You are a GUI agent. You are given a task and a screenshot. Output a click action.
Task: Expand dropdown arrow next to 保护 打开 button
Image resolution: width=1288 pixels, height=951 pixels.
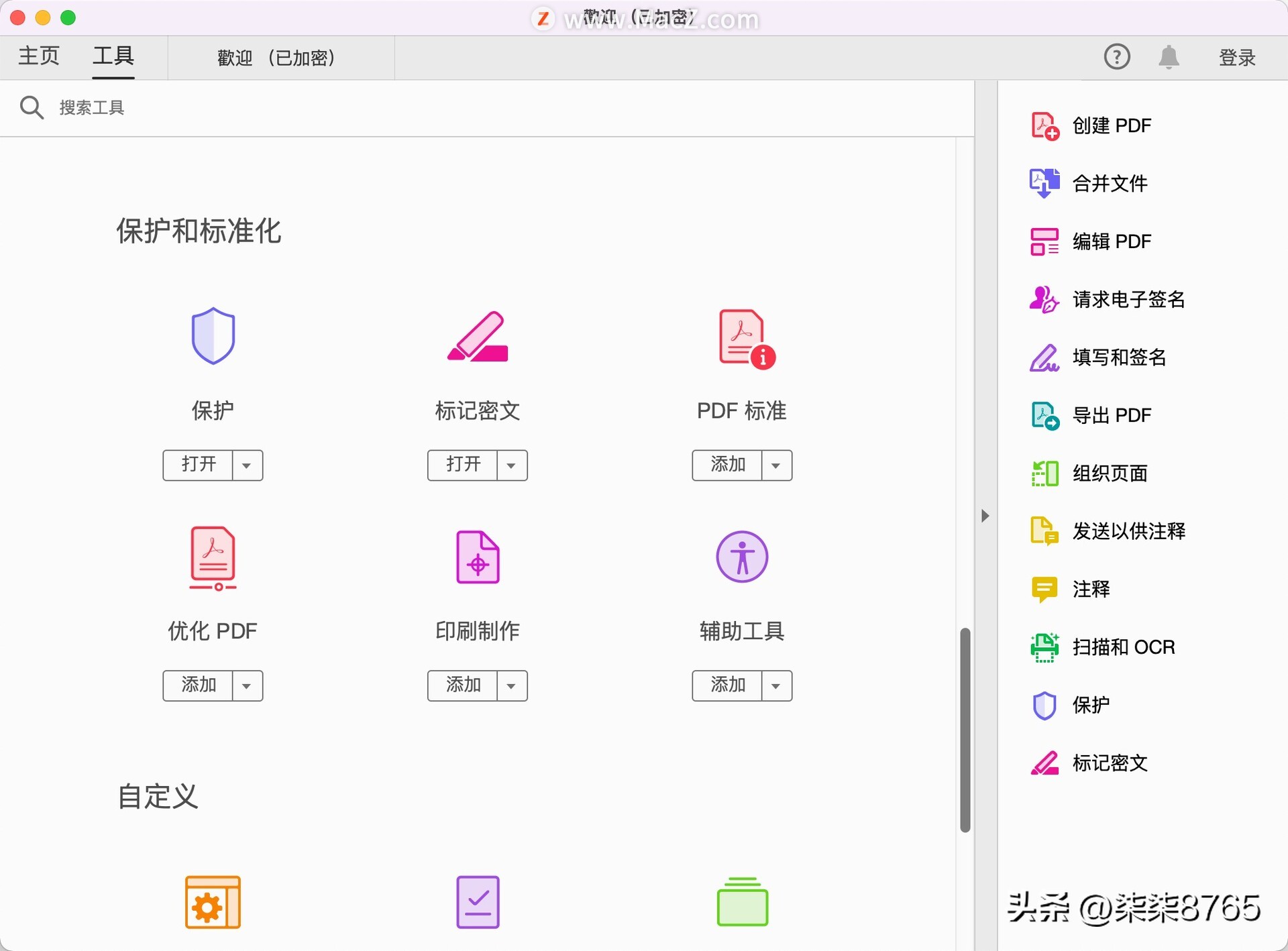(247, 465)
